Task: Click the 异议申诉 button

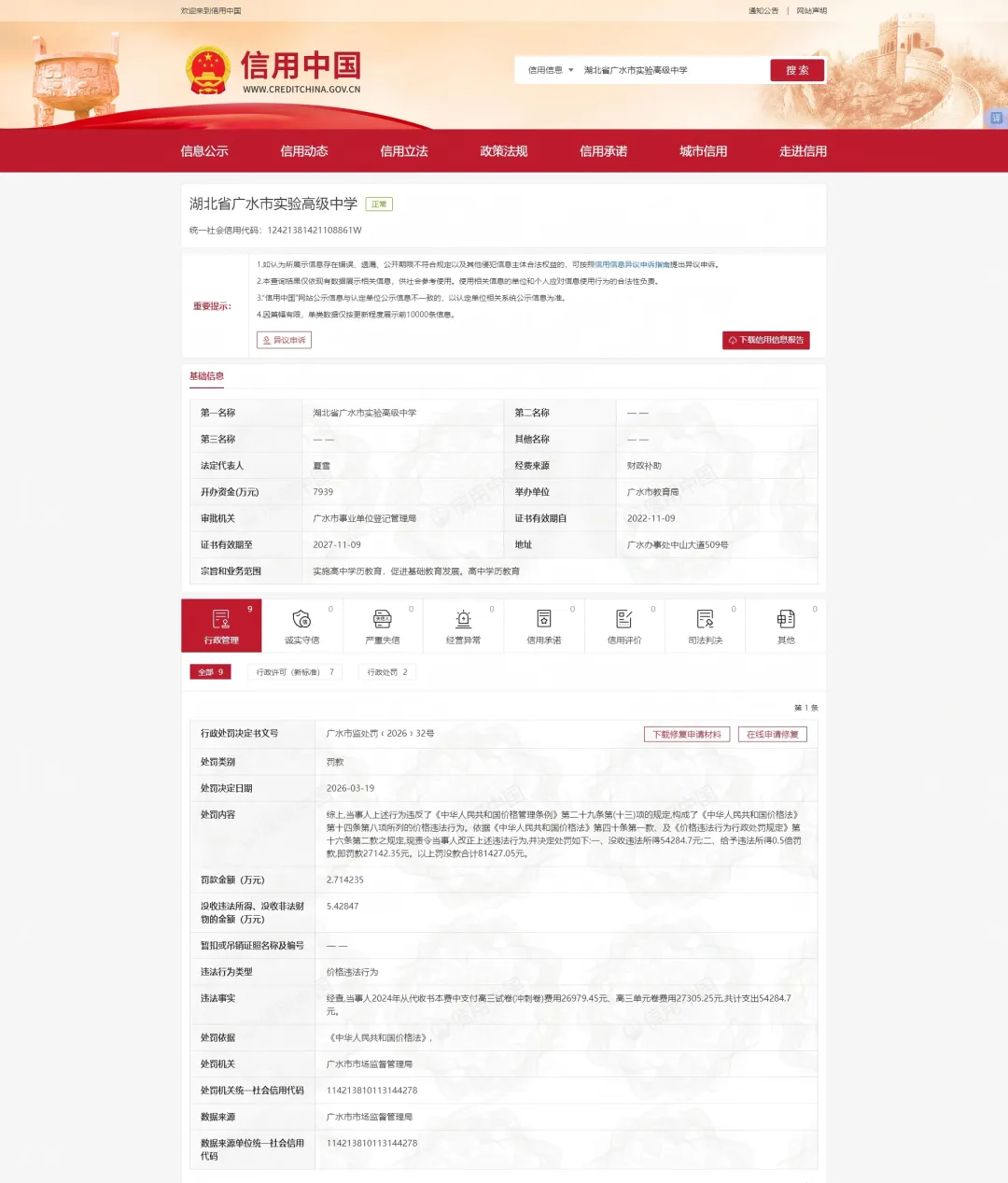Action: 284,340
